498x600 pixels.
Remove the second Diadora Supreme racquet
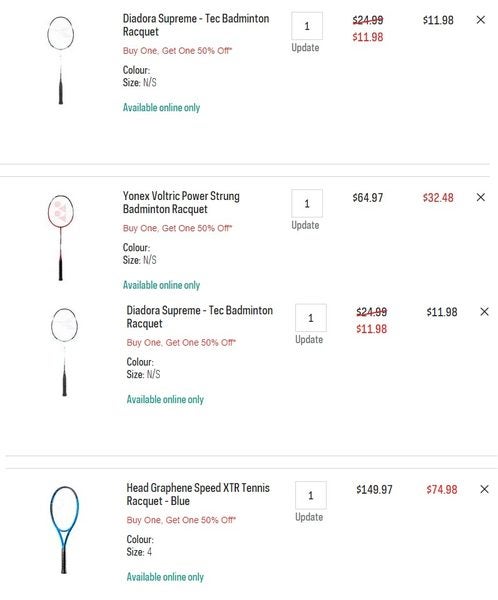pyautogui.click(x=484, y=312)
